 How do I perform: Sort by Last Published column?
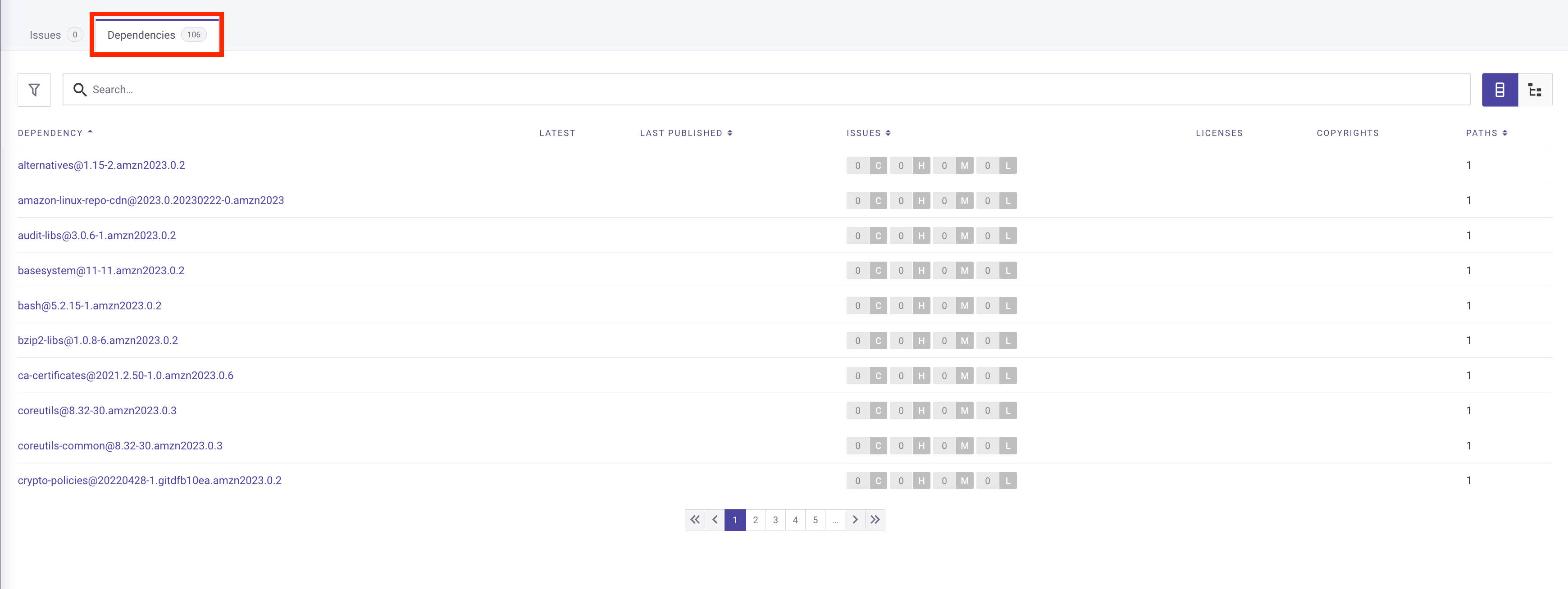pos(686,133)
